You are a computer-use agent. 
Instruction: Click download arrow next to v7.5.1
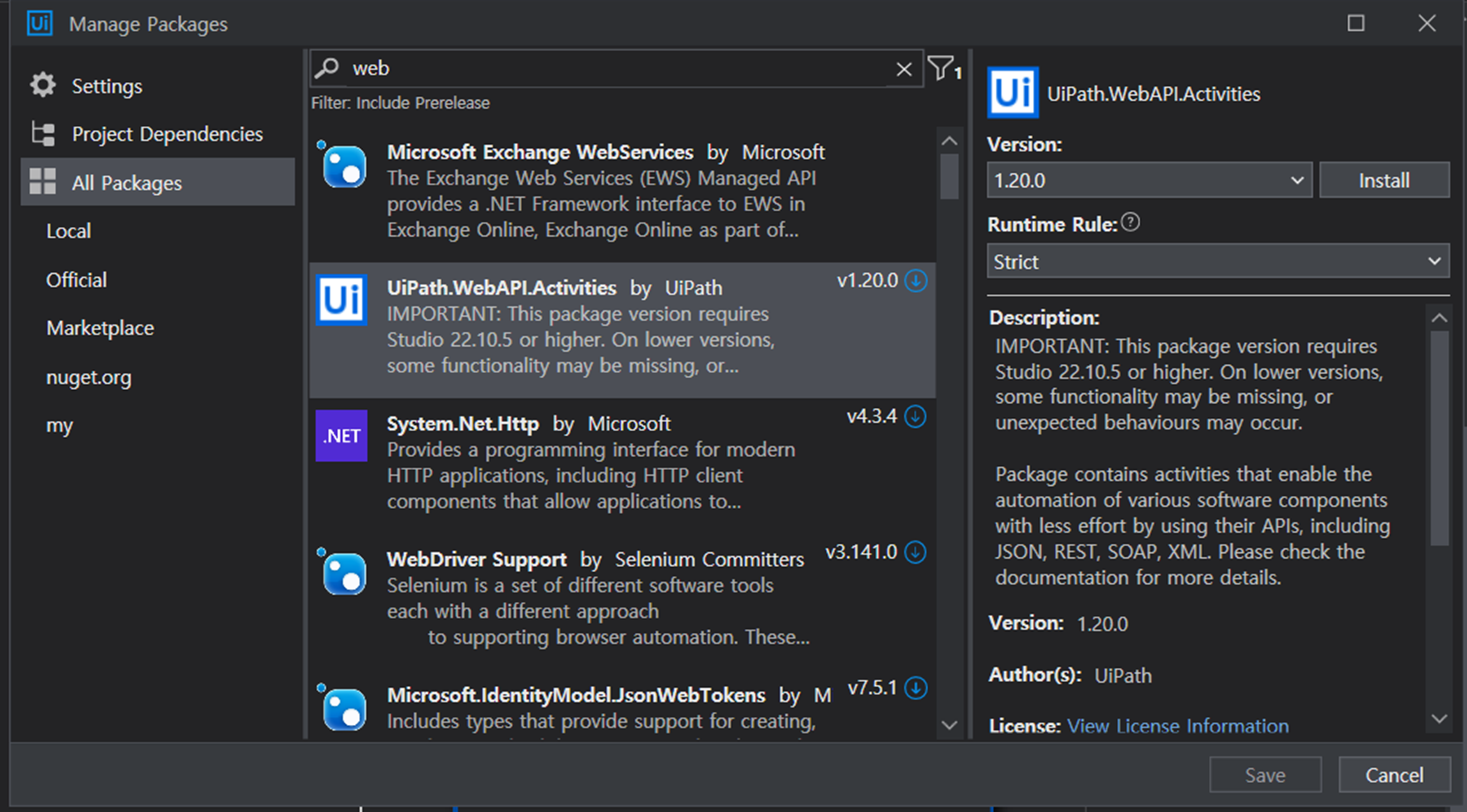tap(916, 688)
